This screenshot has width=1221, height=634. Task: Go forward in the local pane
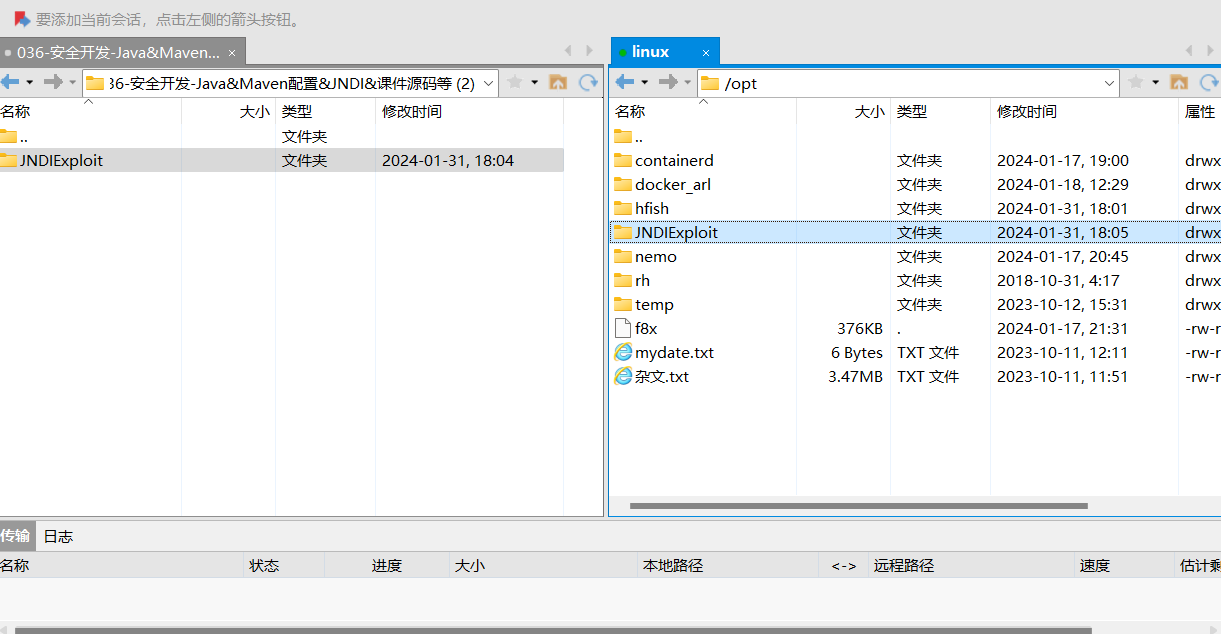[x=53, y=82]
